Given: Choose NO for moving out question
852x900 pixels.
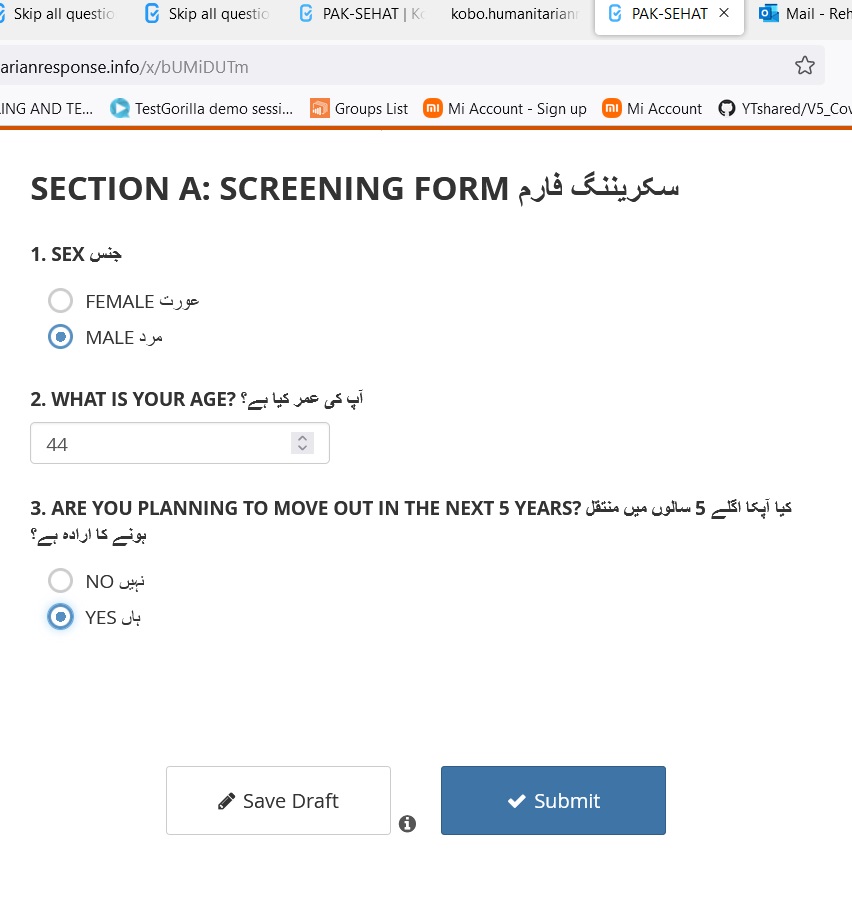Looking at the screenshot, I should [x=61, y=580].
